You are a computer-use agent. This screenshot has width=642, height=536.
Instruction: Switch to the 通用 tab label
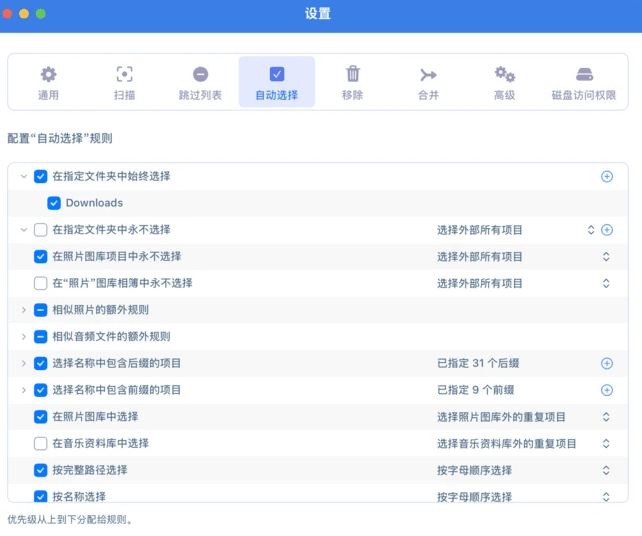[48, 95]
